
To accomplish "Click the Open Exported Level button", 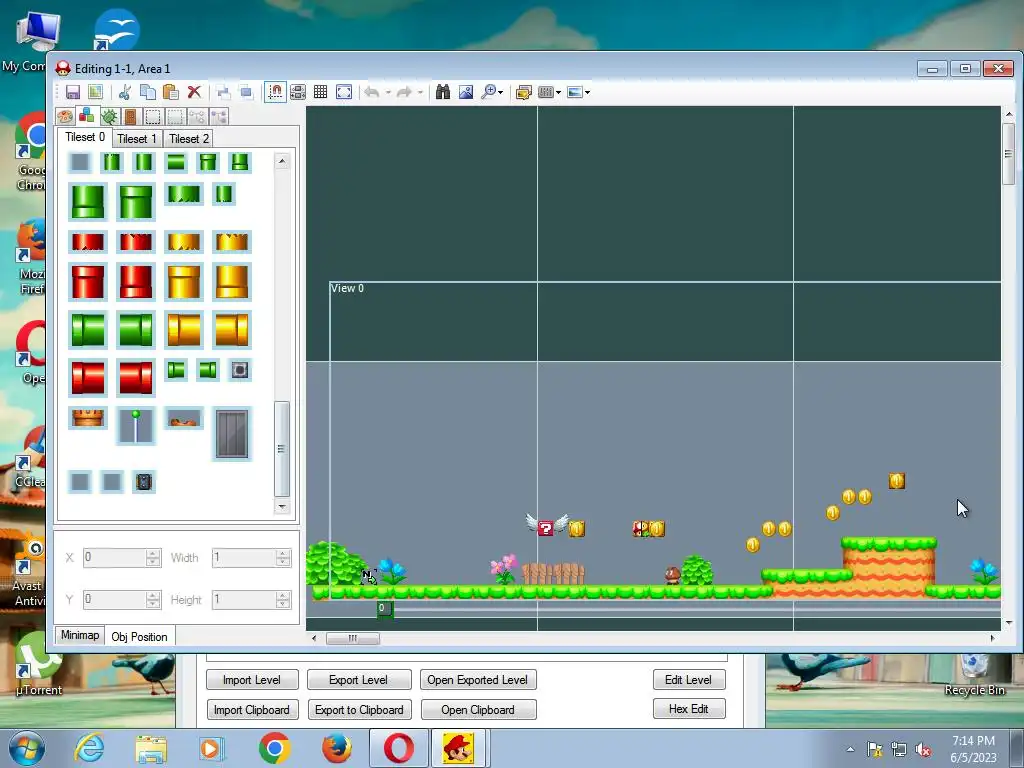I will coord(477,680).
